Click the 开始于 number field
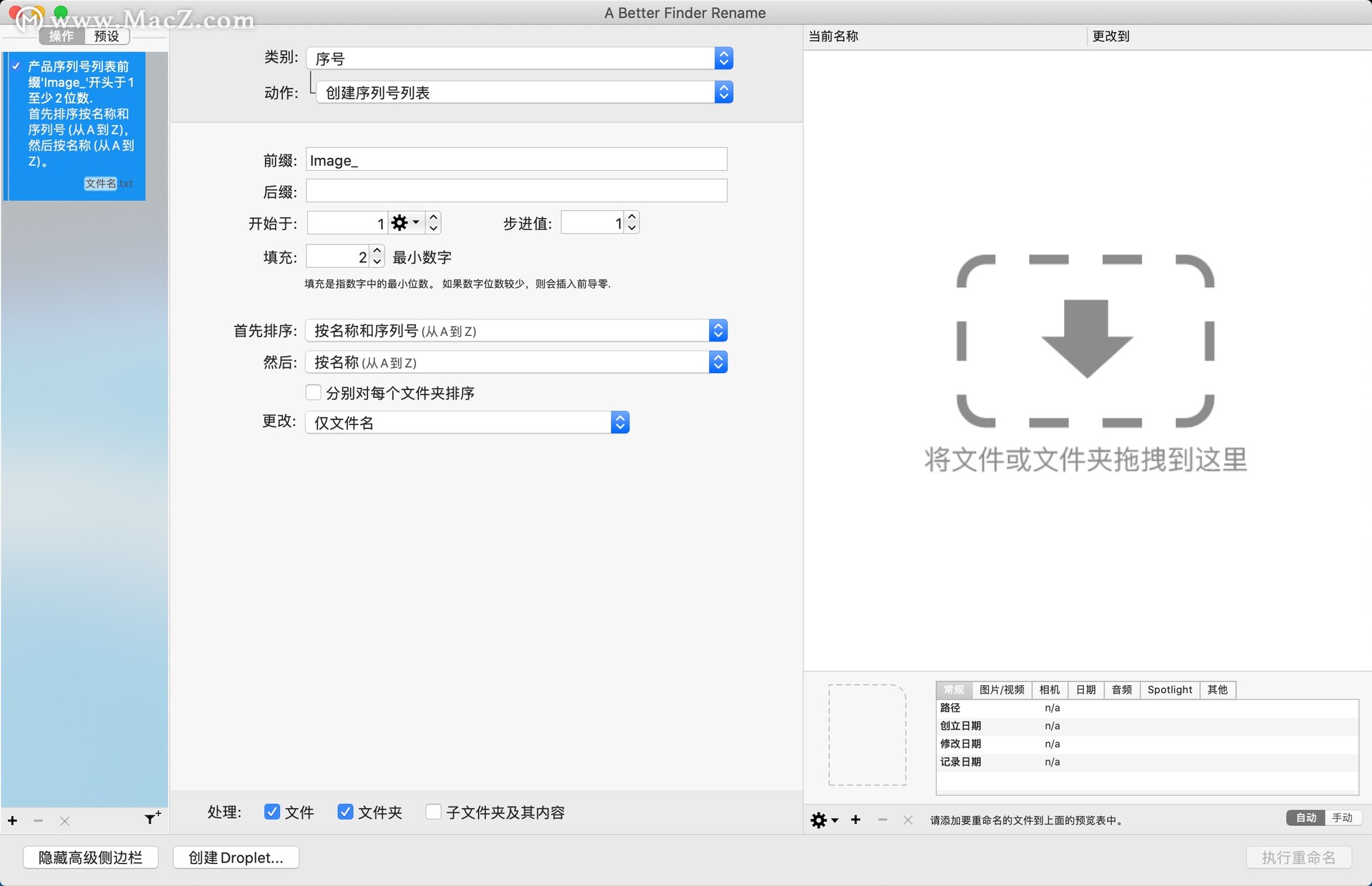 [x=347, y=223]
